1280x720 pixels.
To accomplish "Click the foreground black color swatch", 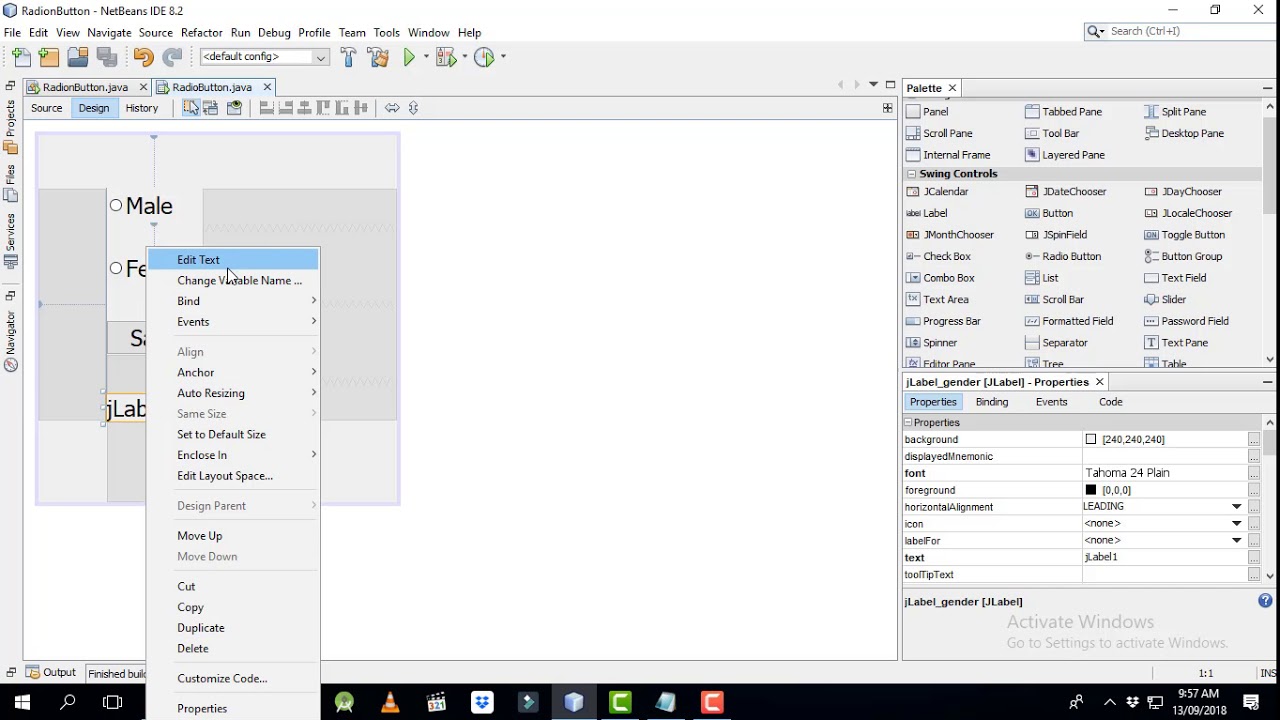I will tap(1091, 490).
